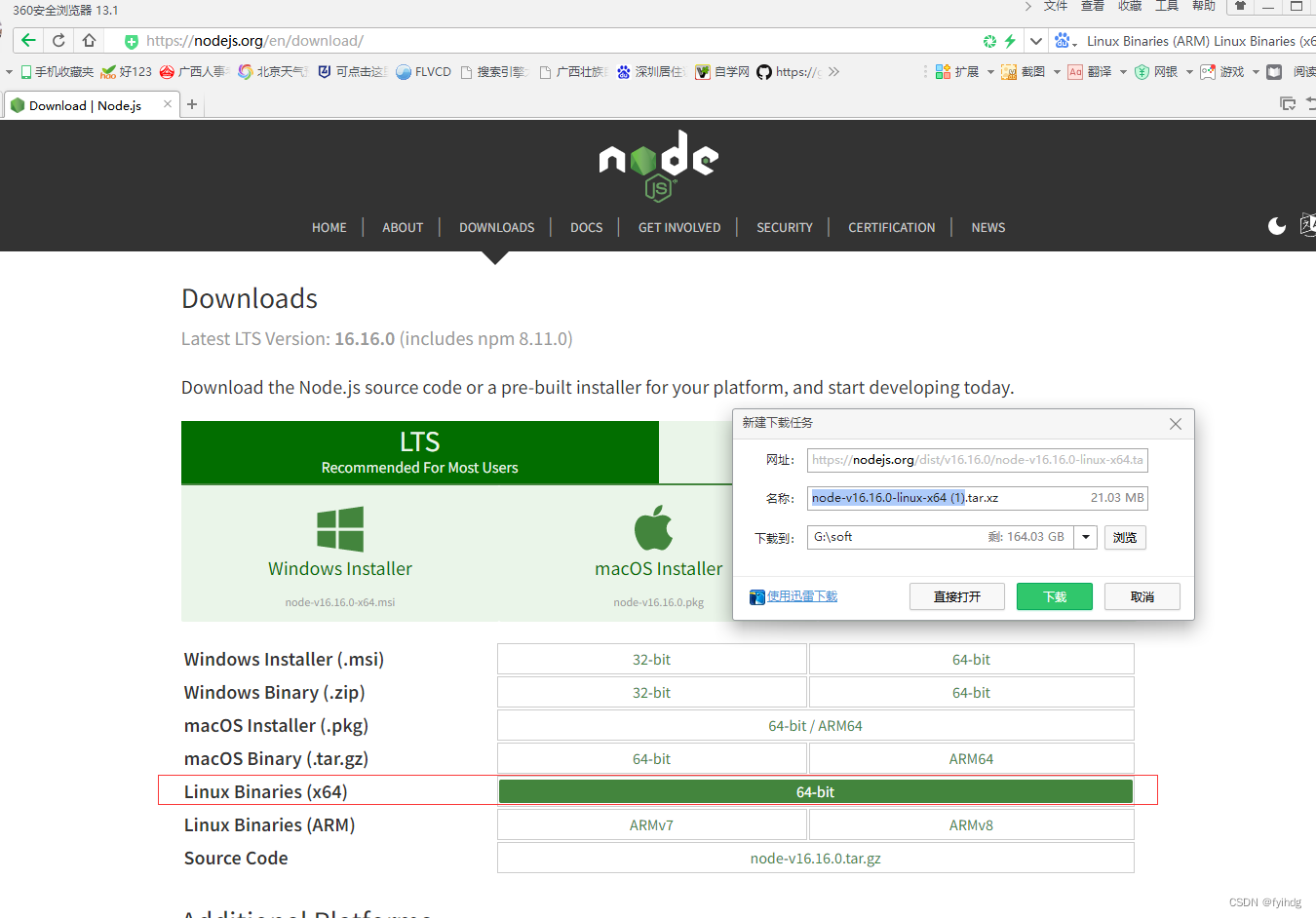
Task: Open the 北京天气 bookmark
Action: pos(272,72)
